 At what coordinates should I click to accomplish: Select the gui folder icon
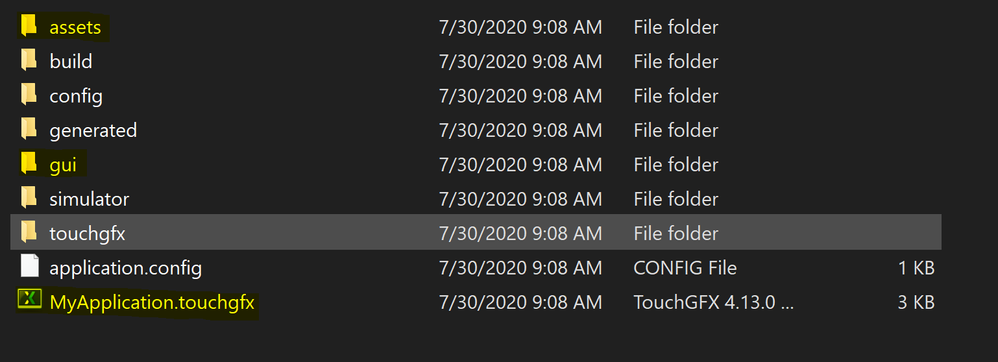[29, 164]
